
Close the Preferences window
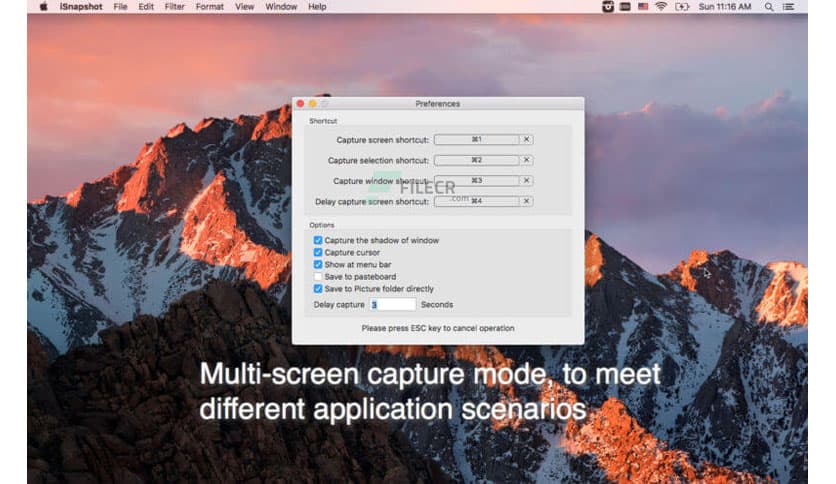(x=300, y=103)
